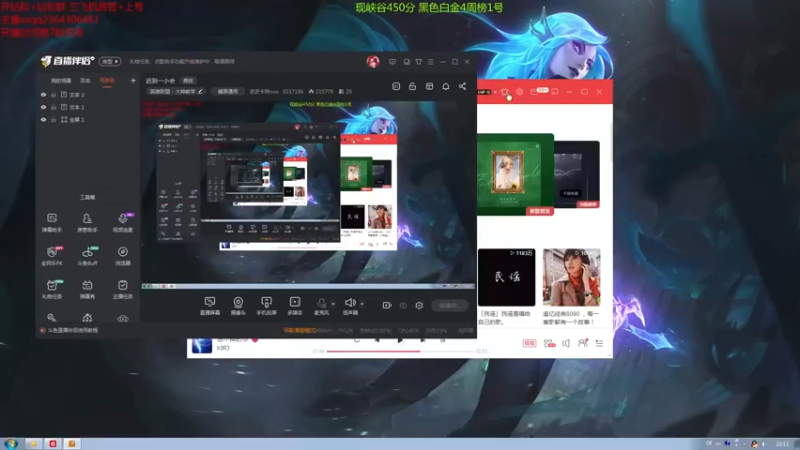Select the orange highlighted scene tab

pos(107,81)
